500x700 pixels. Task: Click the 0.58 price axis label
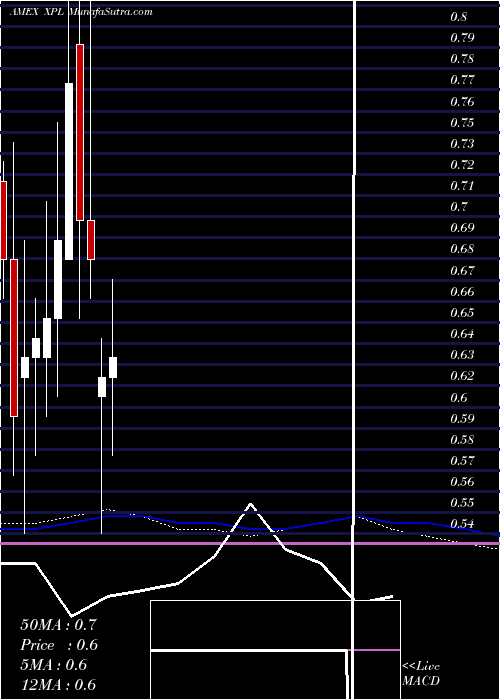coord(462,440)
